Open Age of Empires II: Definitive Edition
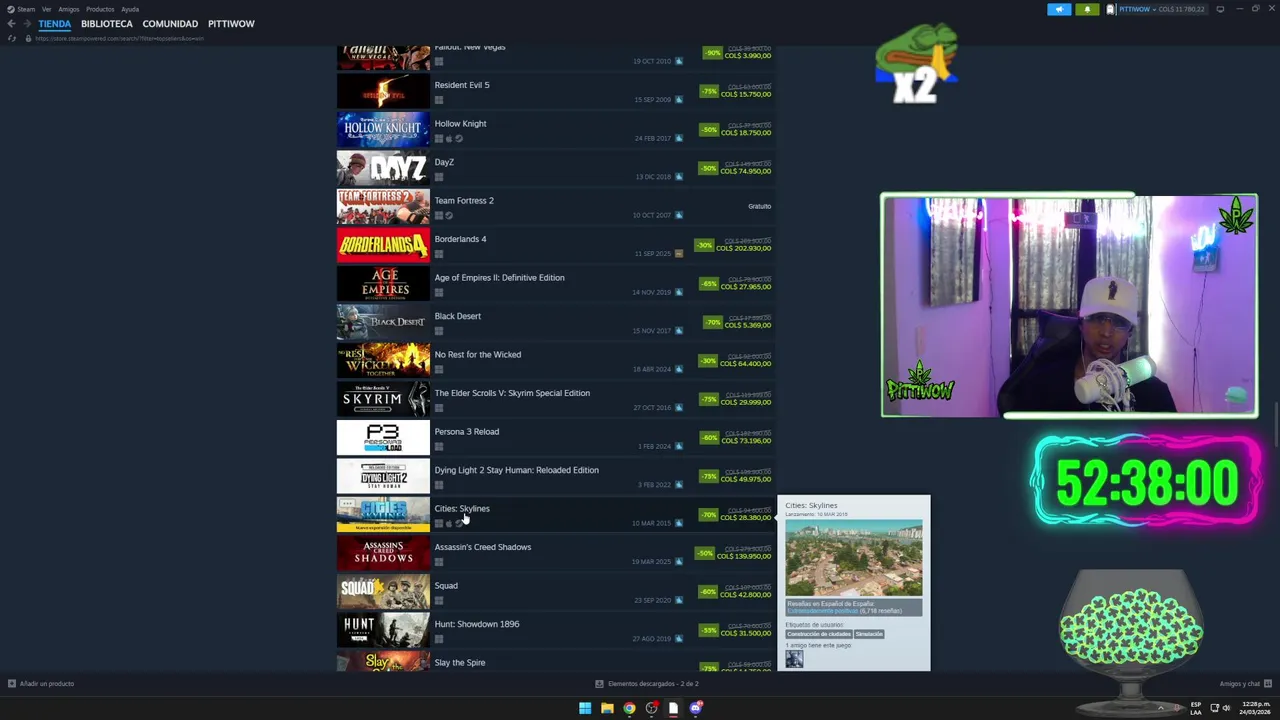Image resolution: width=1280 pixels, height=720 pixels. pyautogui.click(x=556, y=284)
